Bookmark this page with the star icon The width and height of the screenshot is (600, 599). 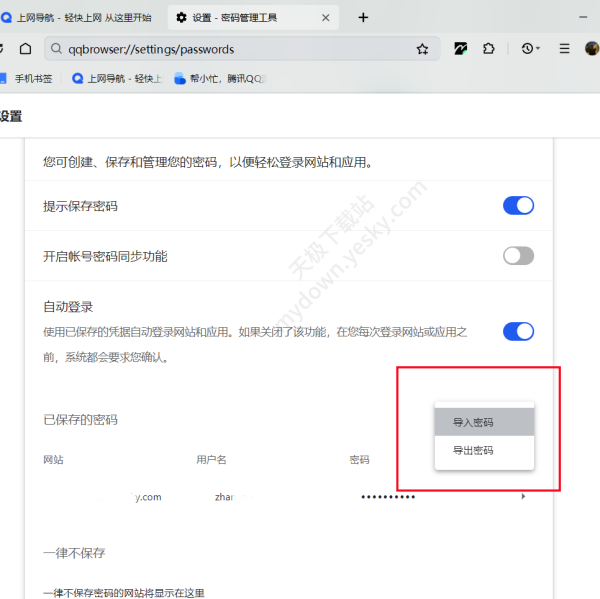pos(422,49)
